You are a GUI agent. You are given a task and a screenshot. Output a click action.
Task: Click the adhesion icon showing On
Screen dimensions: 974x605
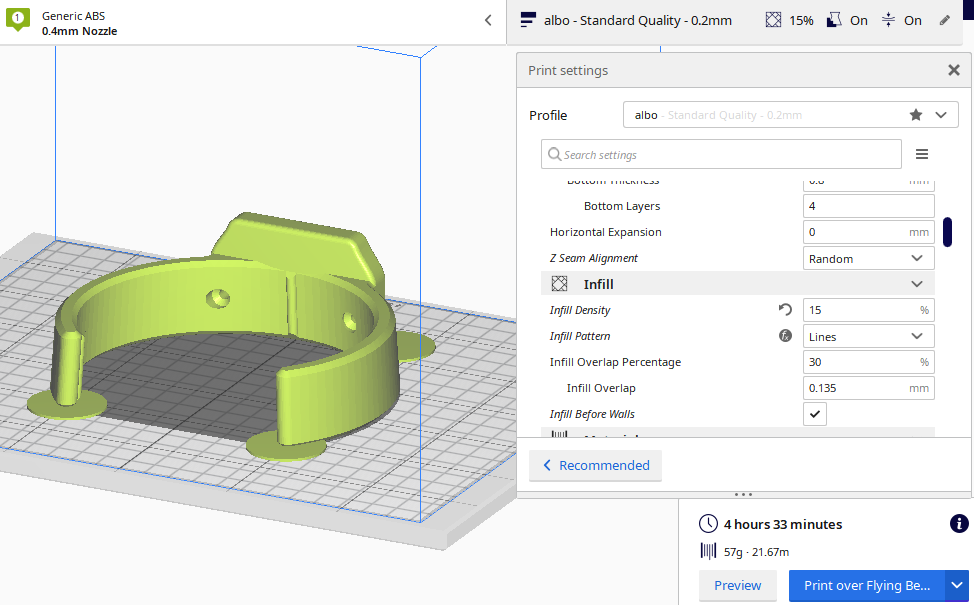coord(888,20)
